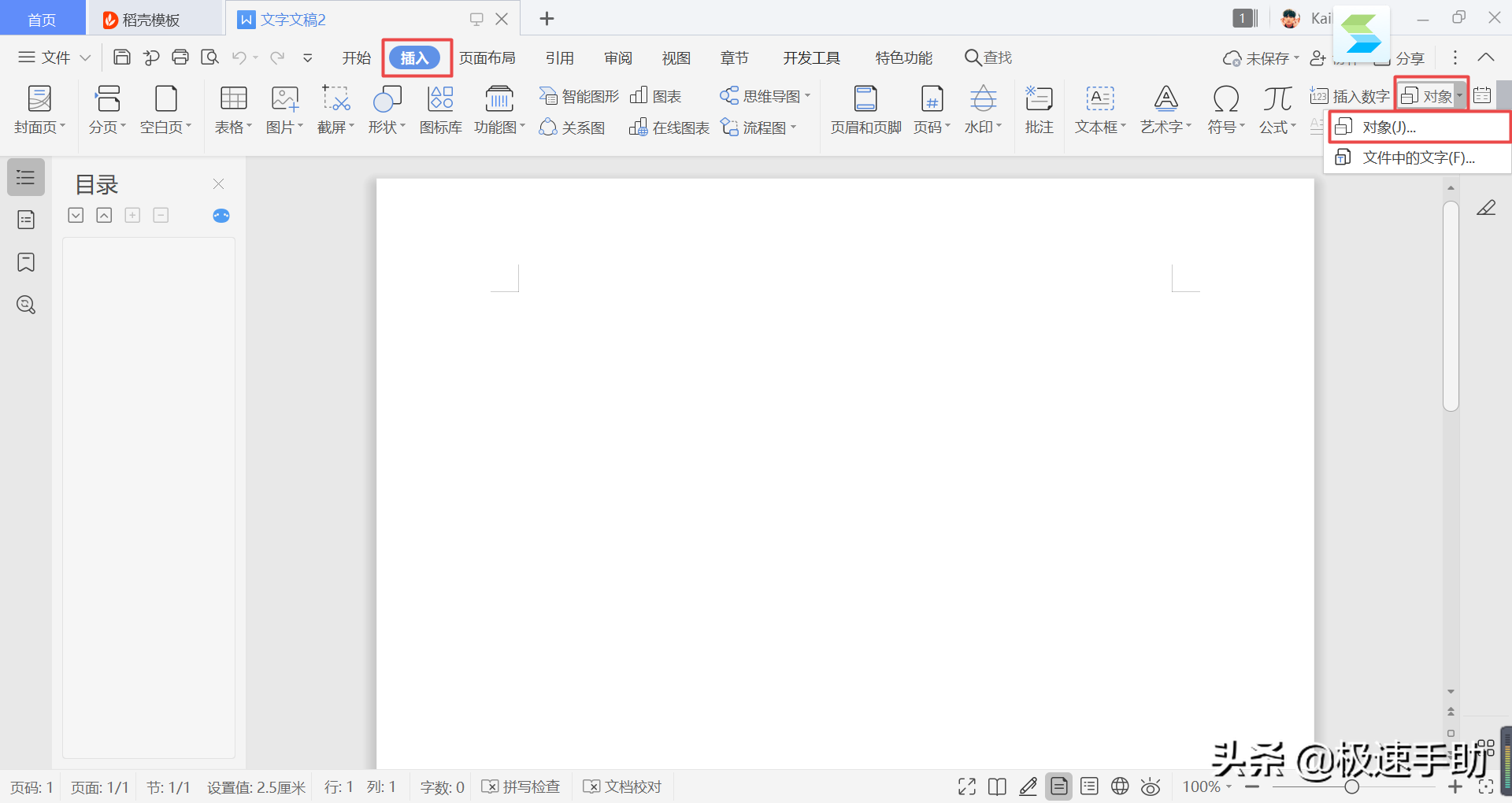Open the 形状 shapes dropdown

point(386,109)
